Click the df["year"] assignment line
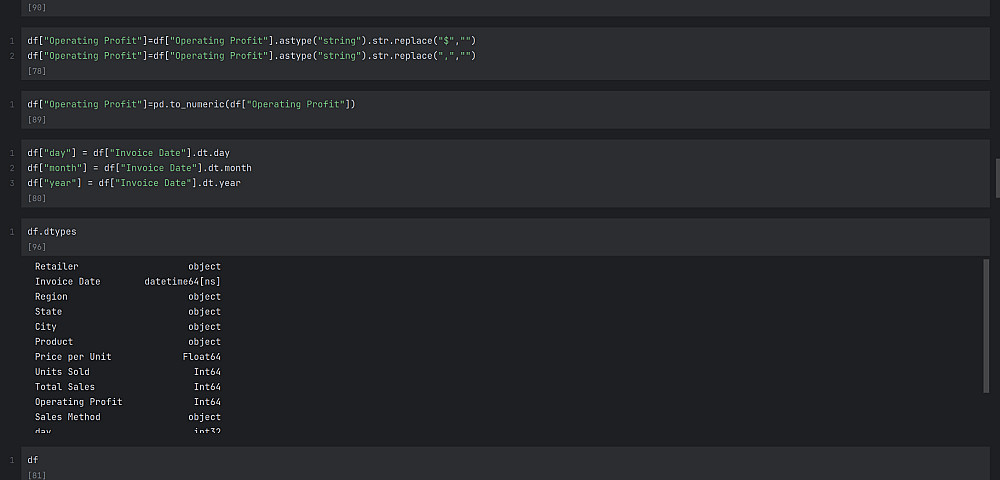Image resolution: width=1000 pixels, height=480 pixels. point(134,184)
